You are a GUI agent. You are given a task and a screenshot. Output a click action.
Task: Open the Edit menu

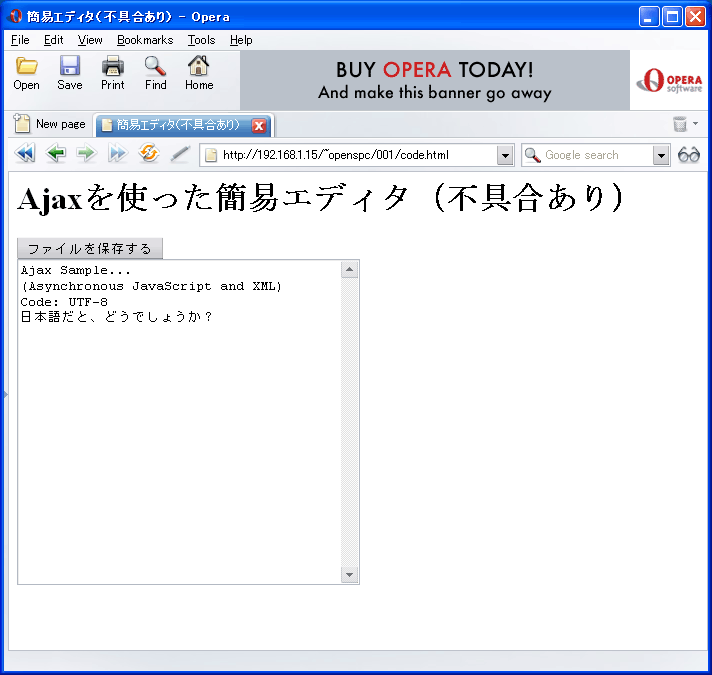(53, 40)
